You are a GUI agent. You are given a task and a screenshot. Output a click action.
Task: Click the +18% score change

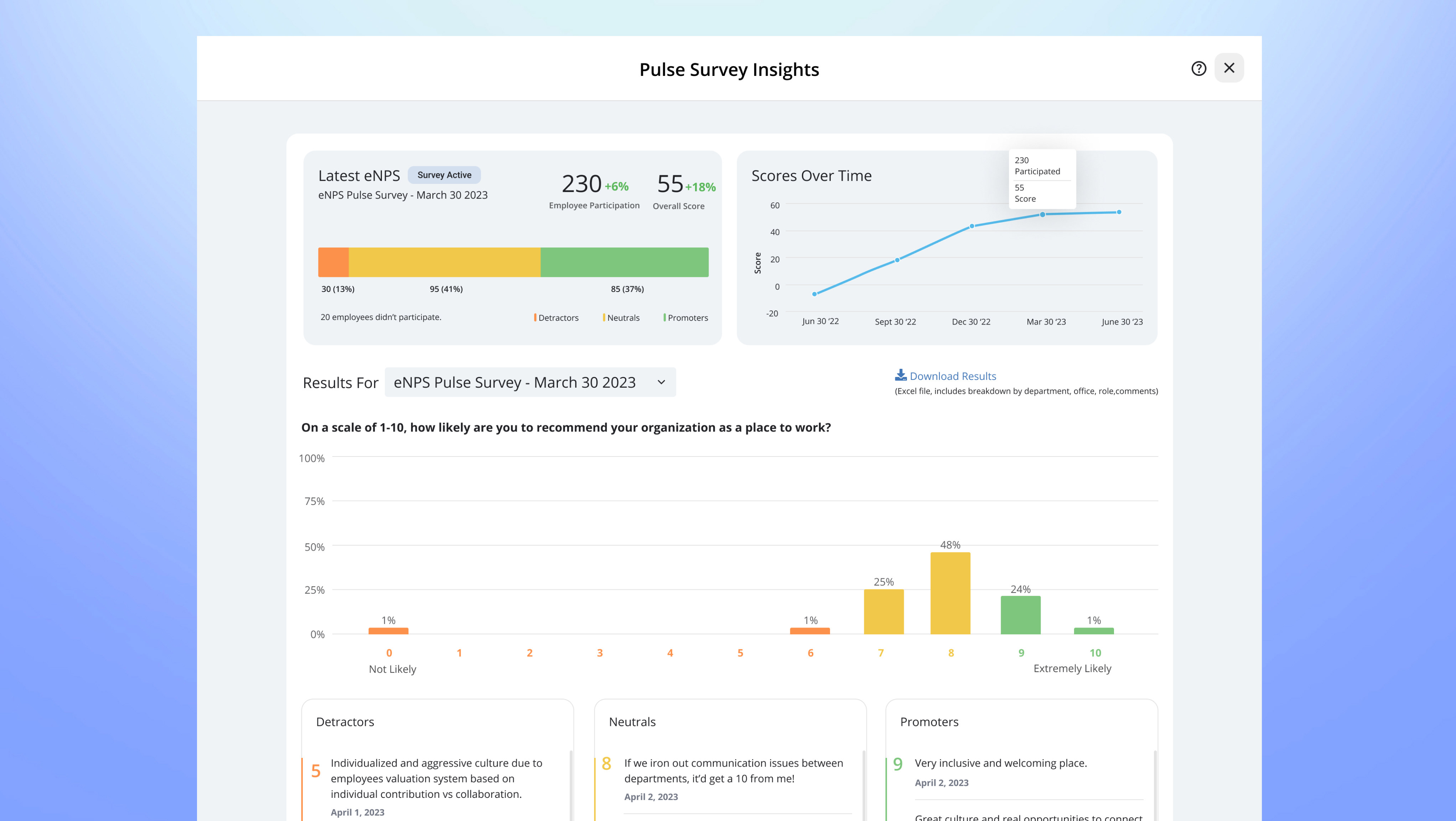[700, 187]
